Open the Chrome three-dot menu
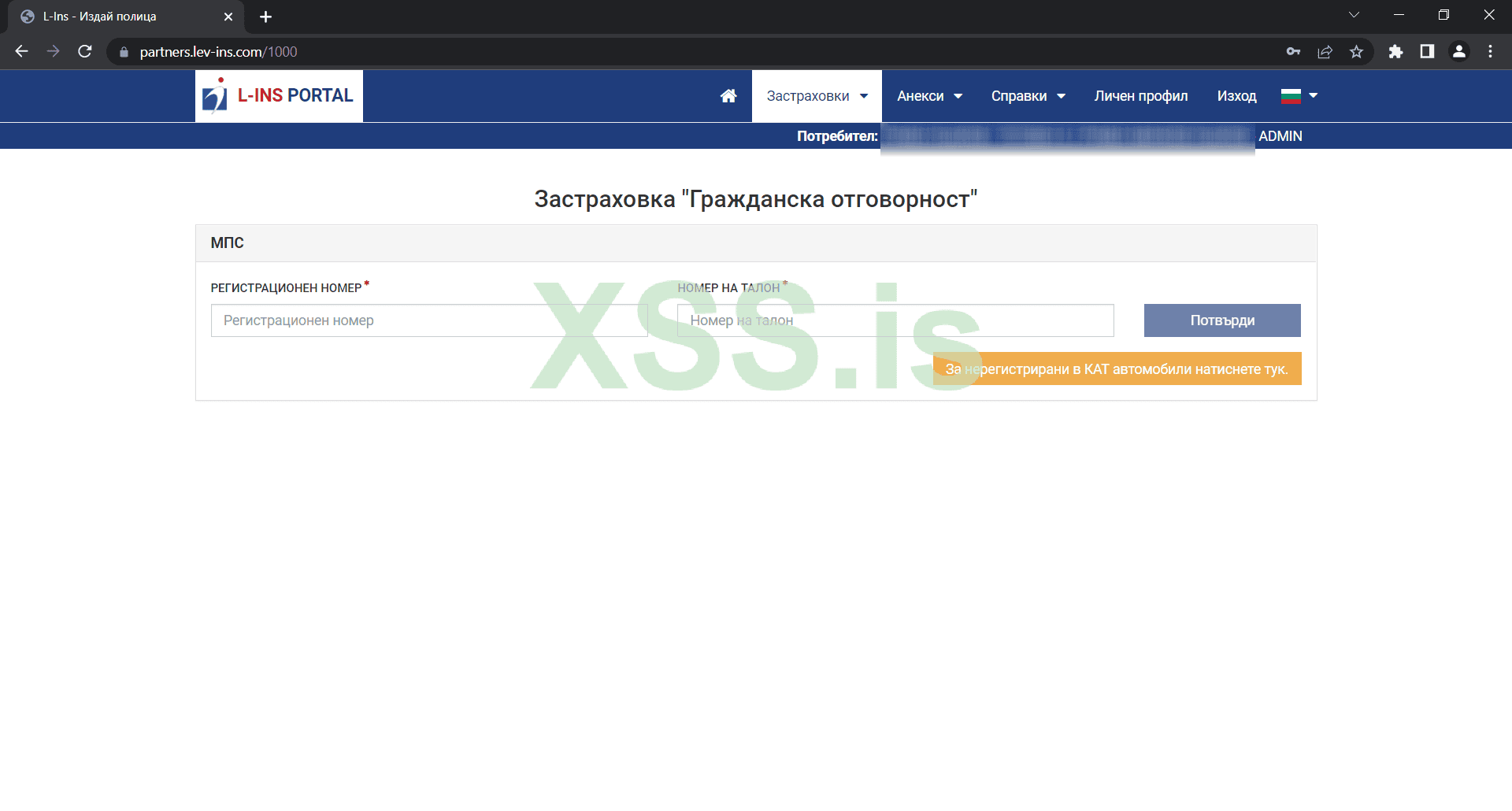 coord(1490,51)
